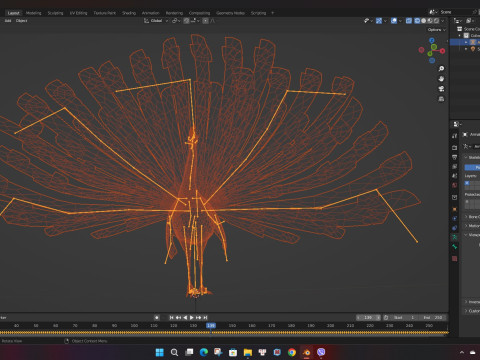Open the Scene properties tab
480x360 pixels.
455,176
